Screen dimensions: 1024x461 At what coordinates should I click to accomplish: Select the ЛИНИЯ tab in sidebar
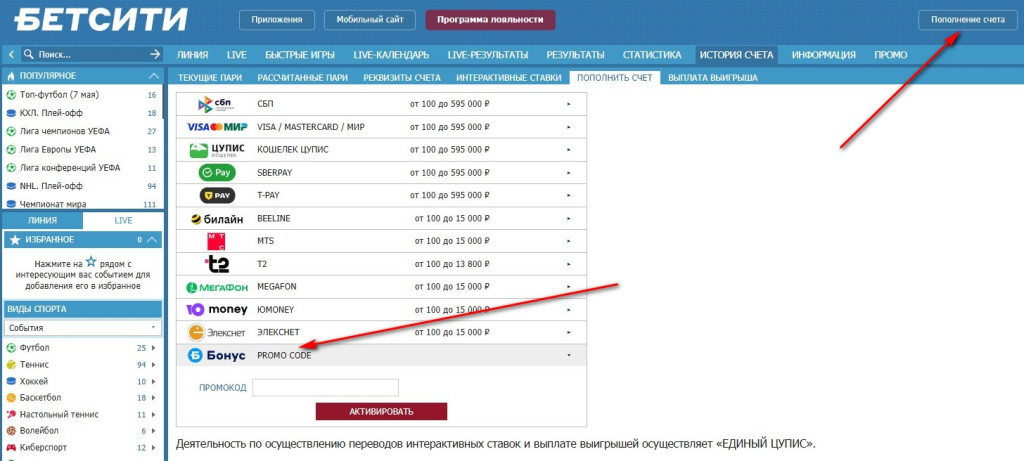click(42, 221)
